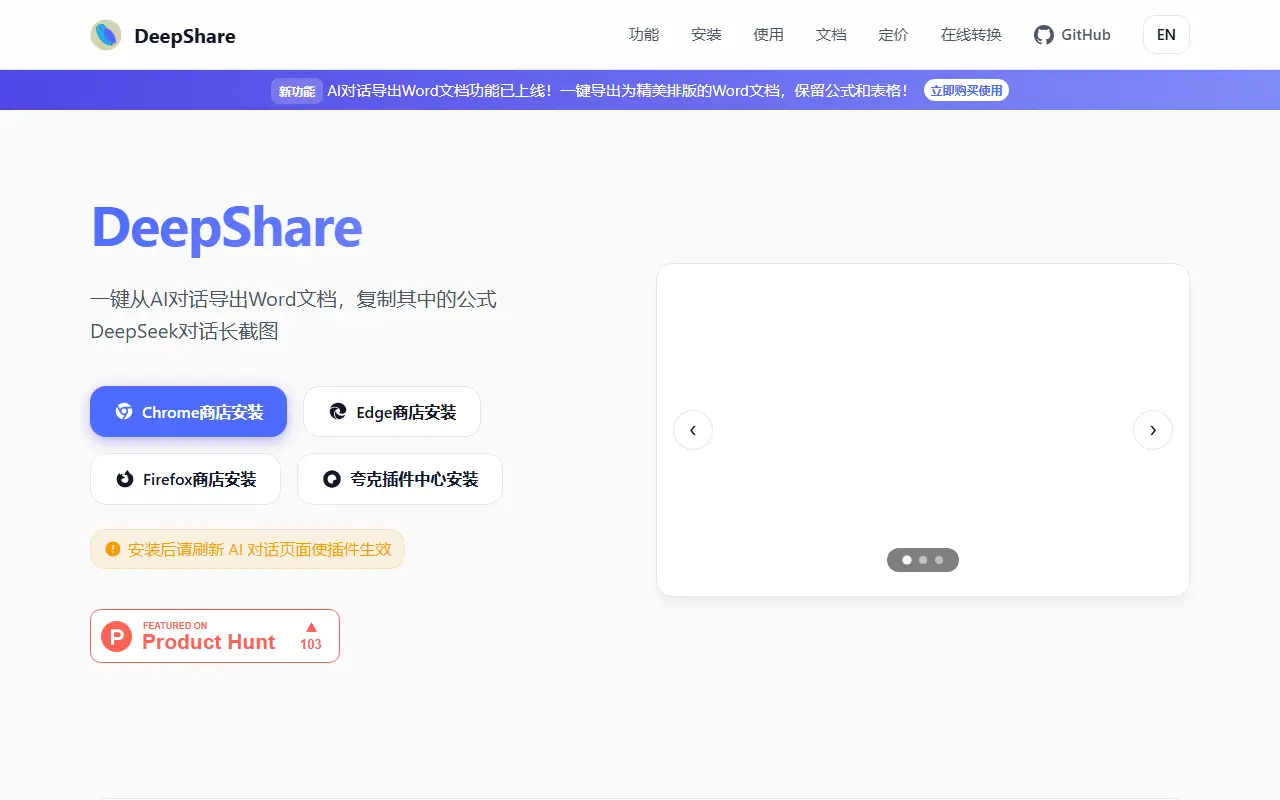Click the Product Hunt P logo
The image size is (1280, 800).
click(x=117, y=636)
